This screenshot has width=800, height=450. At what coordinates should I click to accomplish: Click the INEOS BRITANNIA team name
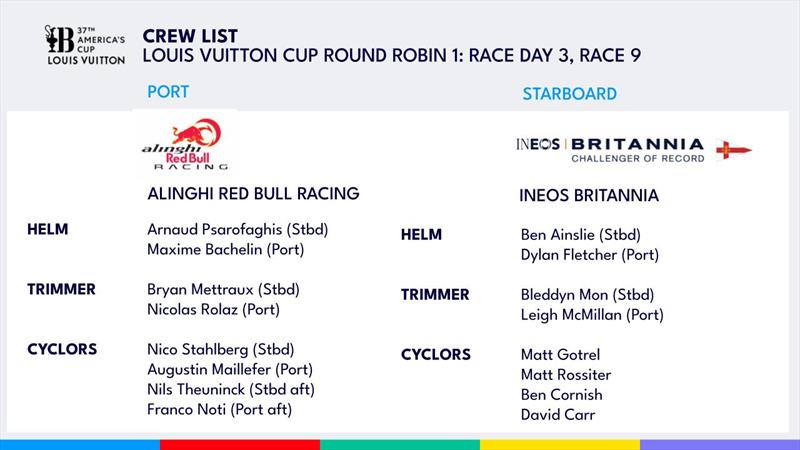(x=589, y=196)
